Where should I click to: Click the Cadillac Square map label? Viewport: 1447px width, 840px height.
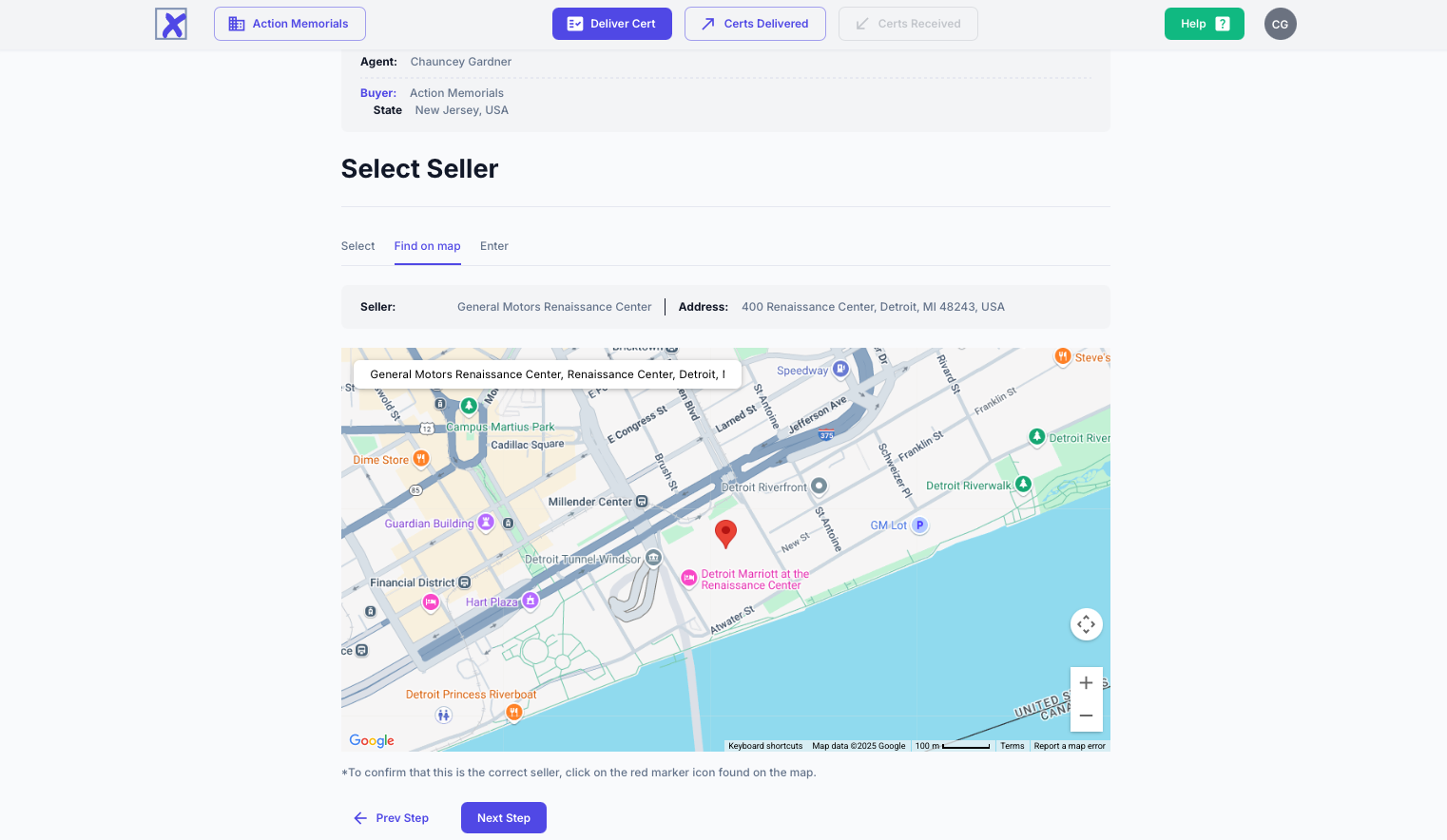528,445
